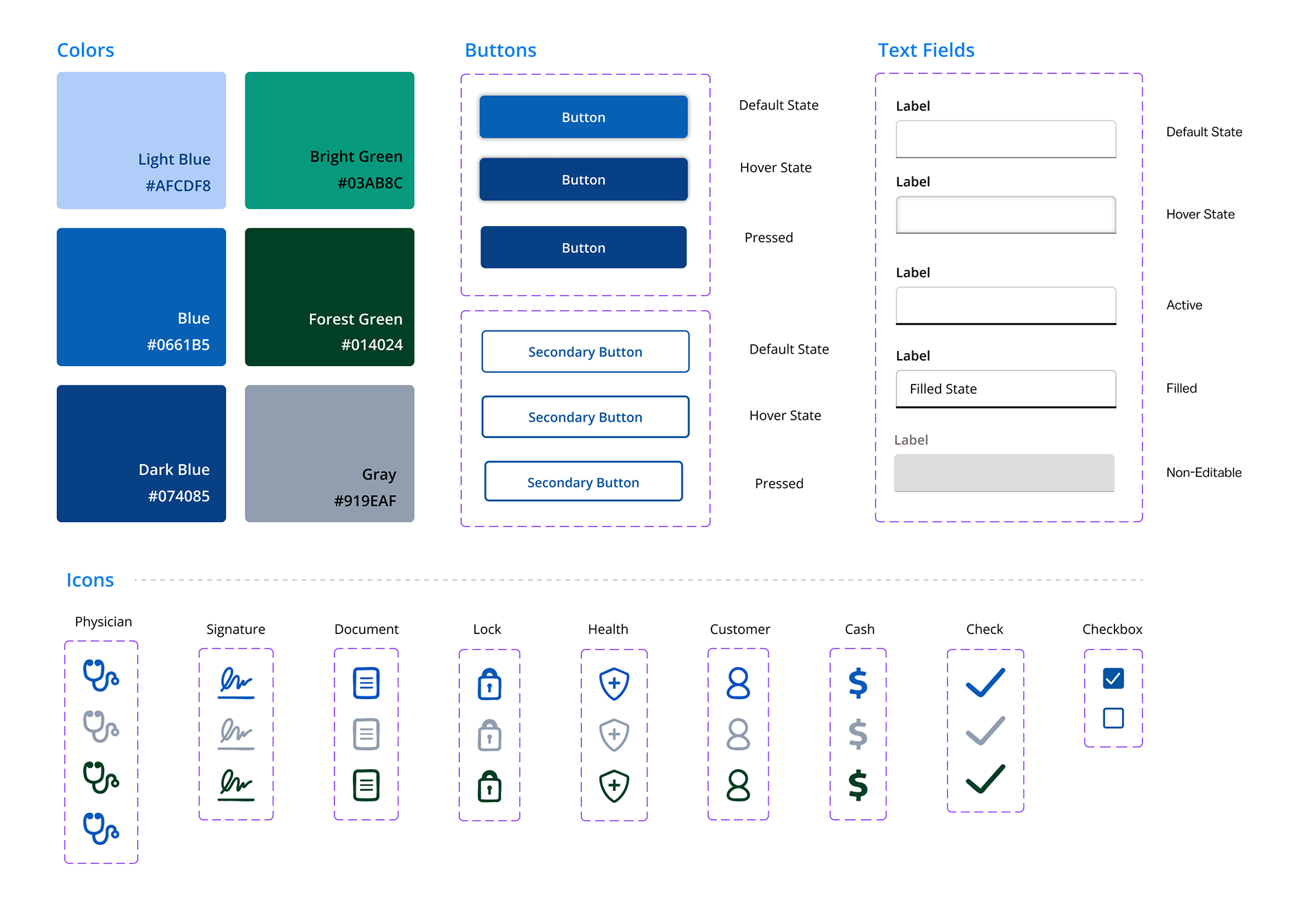Image resolution: width=1316 pixels, height=913 pixels.
Task: Uncheck the checked blue checkbox
Action: click(x=1113, y=679)
